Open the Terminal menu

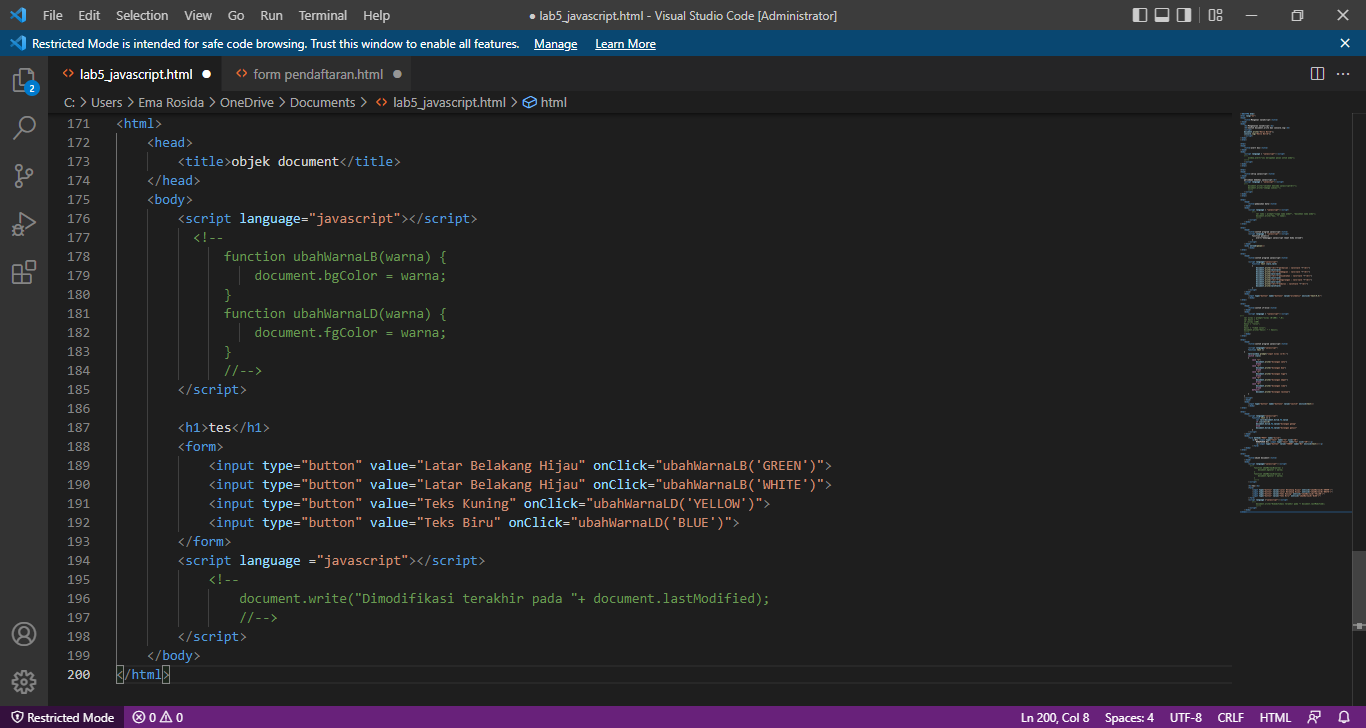tap(322, 15)
